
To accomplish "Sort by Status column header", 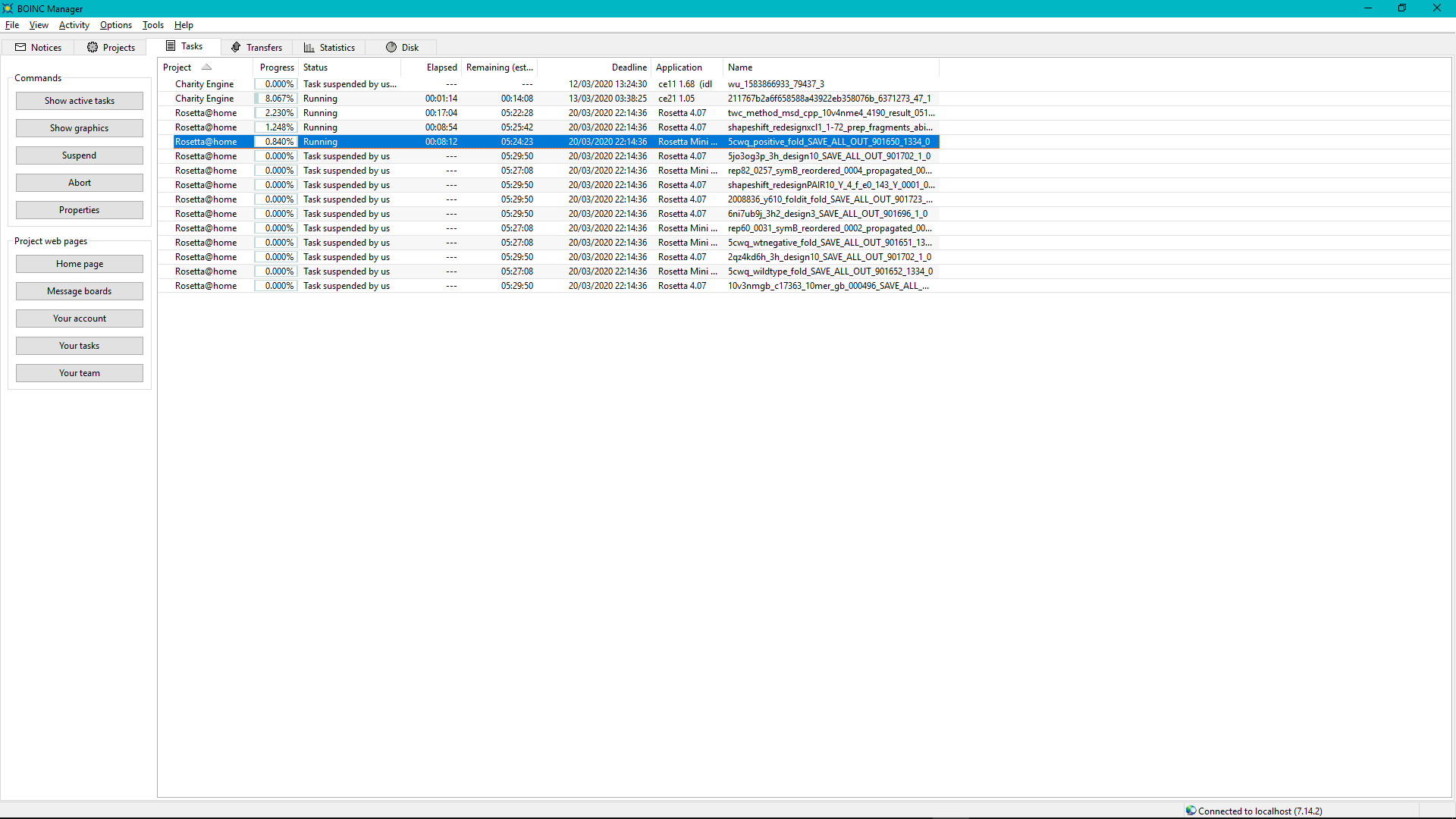I will coord(350,67).
